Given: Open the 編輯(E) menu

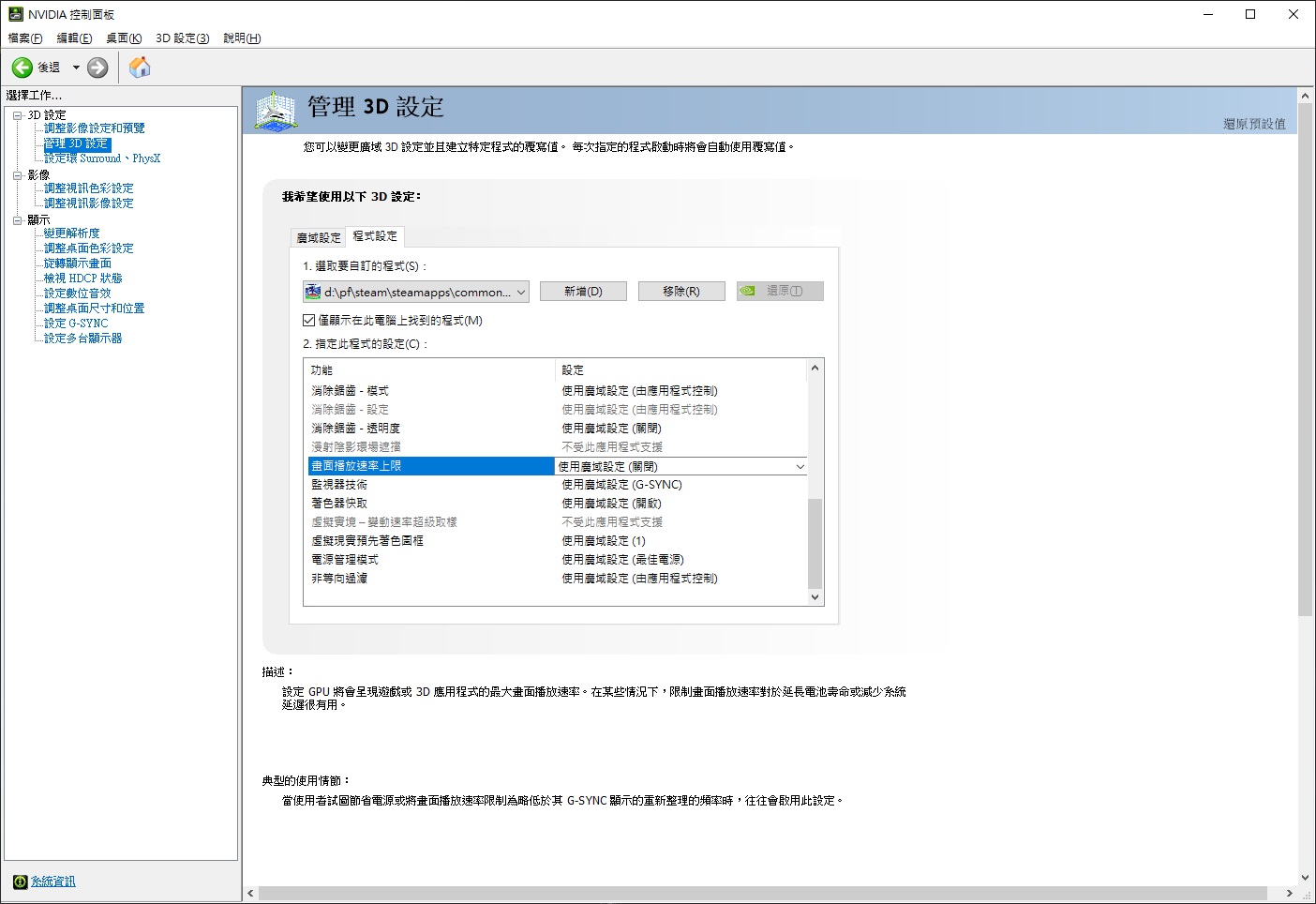Looking at the screenshot, I should coord(74,38).
